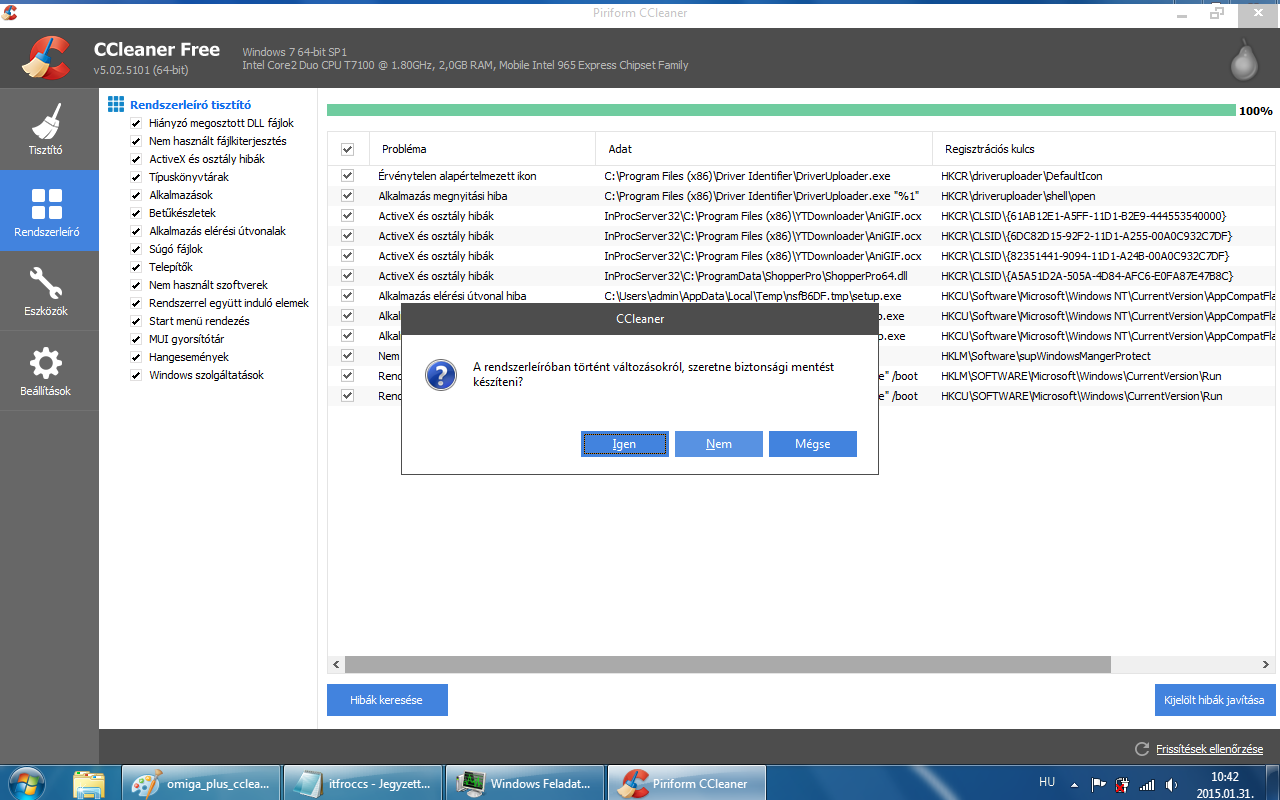Select the Rendszerleíró sidebar icon
1280x800 pixels.
pos(48,210)
